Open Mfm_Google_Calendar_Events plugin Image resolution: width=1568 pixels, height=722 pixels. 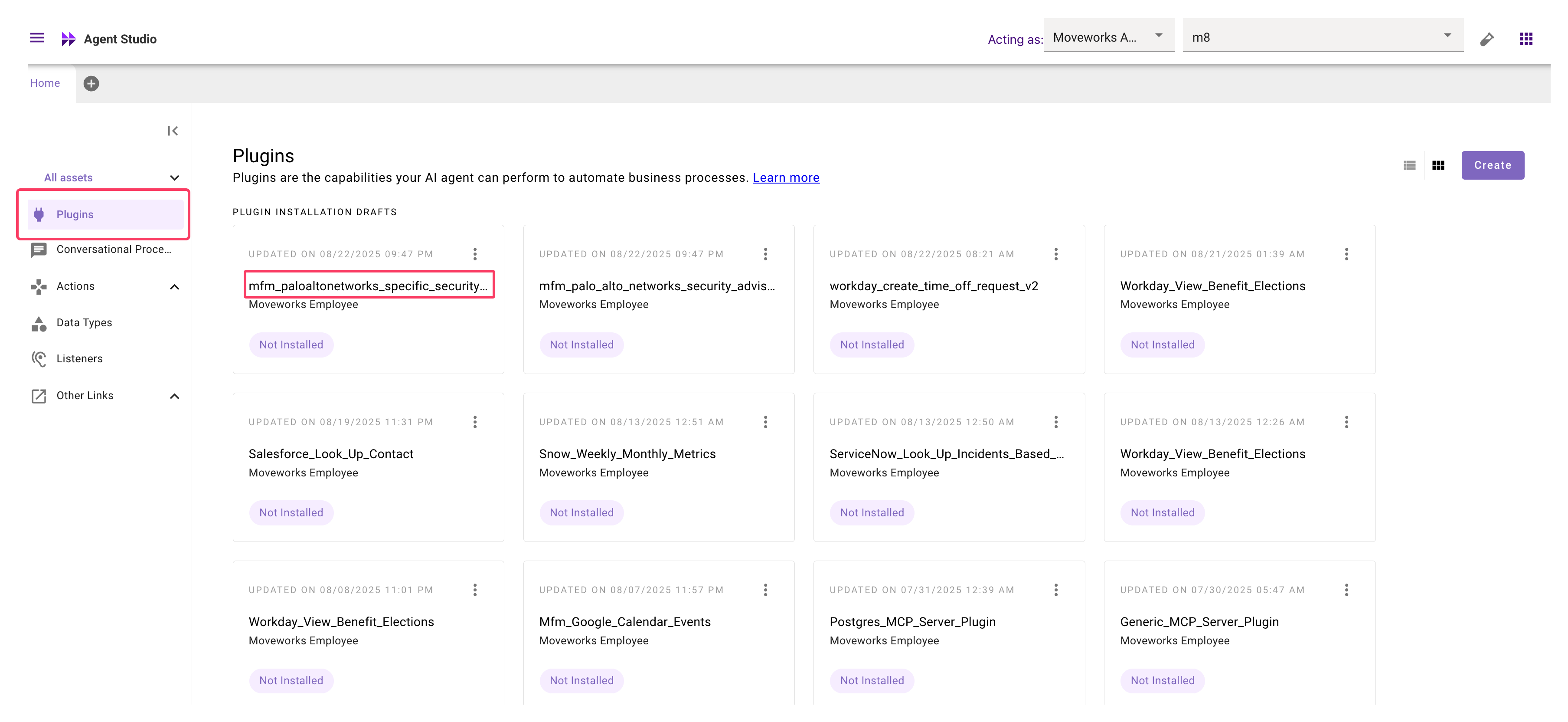[x=624, y=622]
